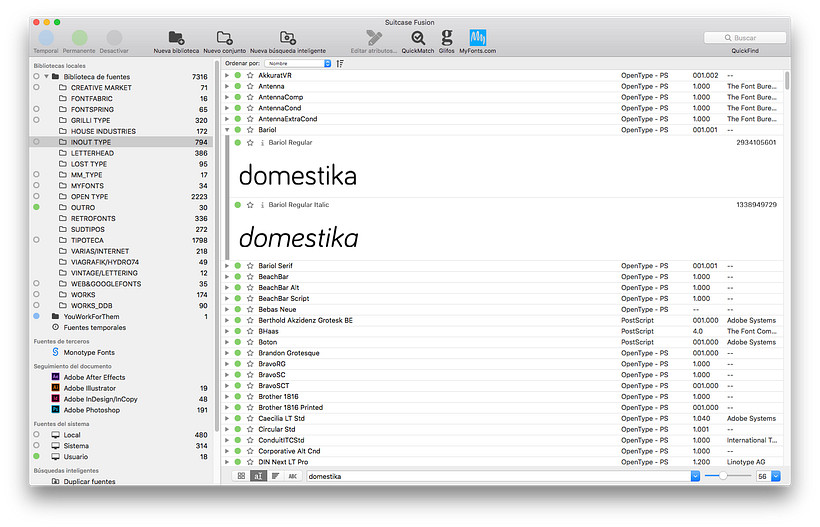Click the Buscar QuickFind search field
The width and height of the screenshot is (820, 527).
click(745, 38)
